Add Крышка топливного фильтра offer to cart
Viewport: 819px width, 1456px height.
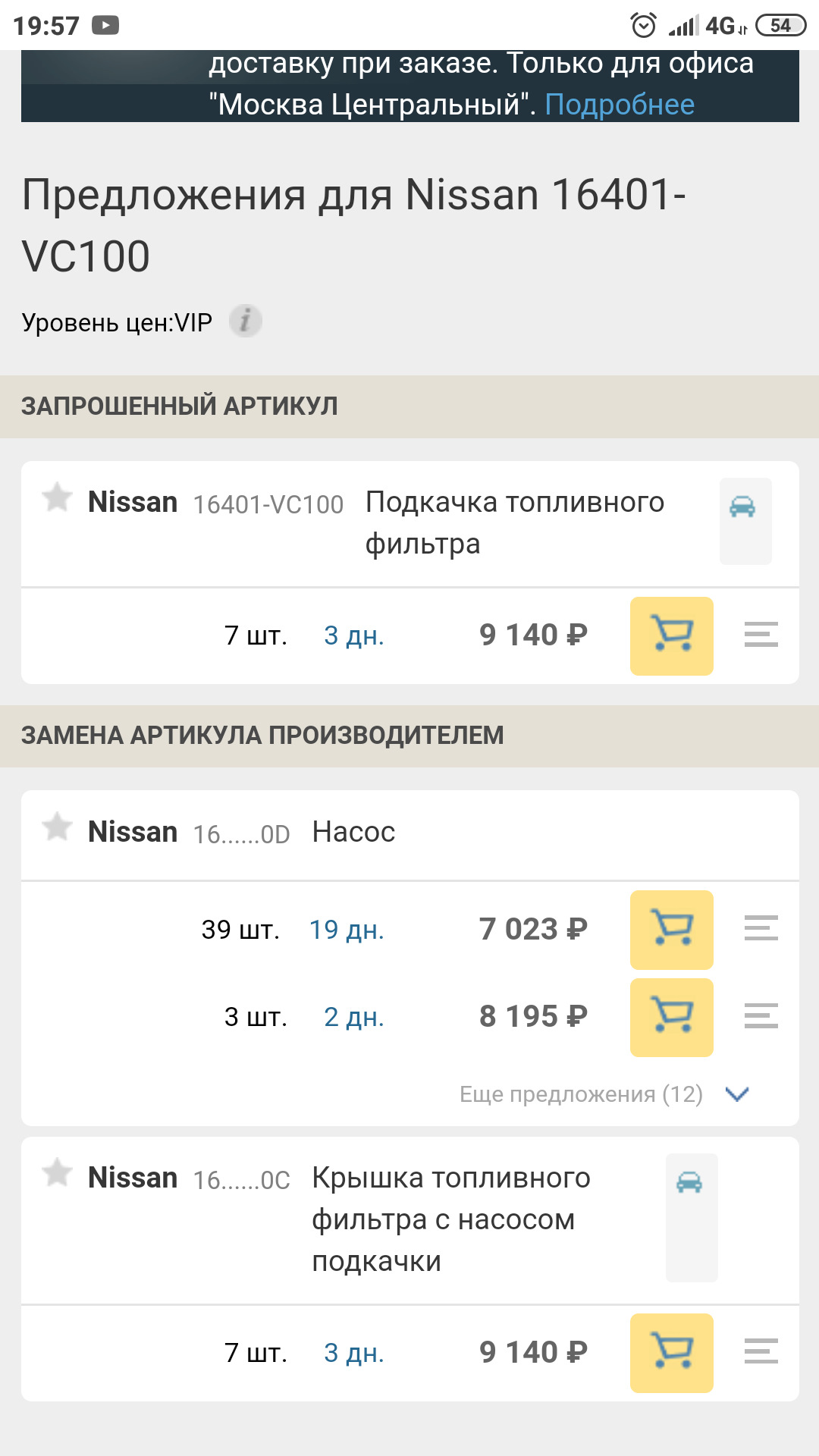click(671, 1352)
